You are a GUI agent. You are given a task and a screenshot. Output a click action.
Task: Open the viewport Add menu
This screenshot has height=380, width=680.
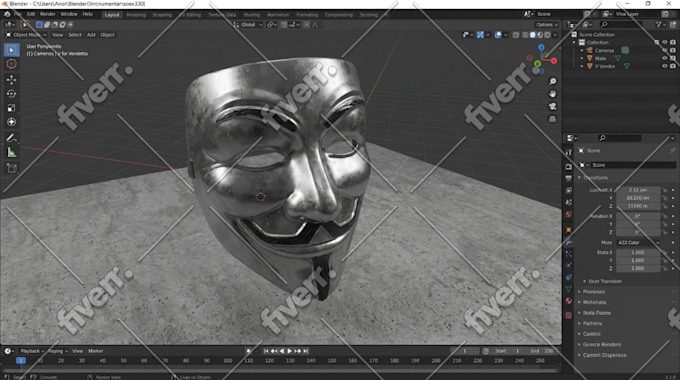point(91,35)
